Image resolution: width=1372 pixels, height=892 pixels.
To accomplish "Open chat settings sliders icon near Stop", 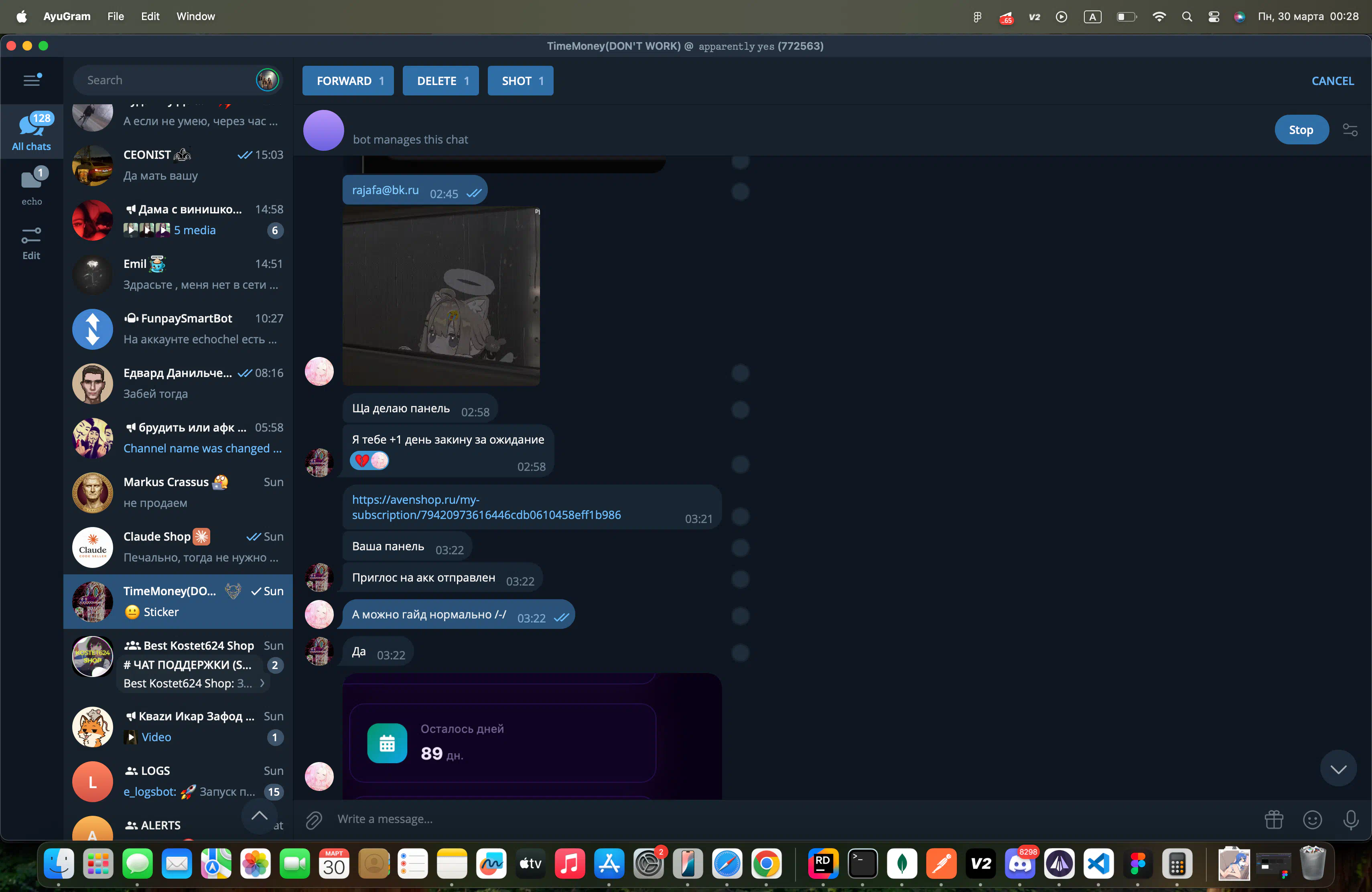I will [x=1350, y=130].
